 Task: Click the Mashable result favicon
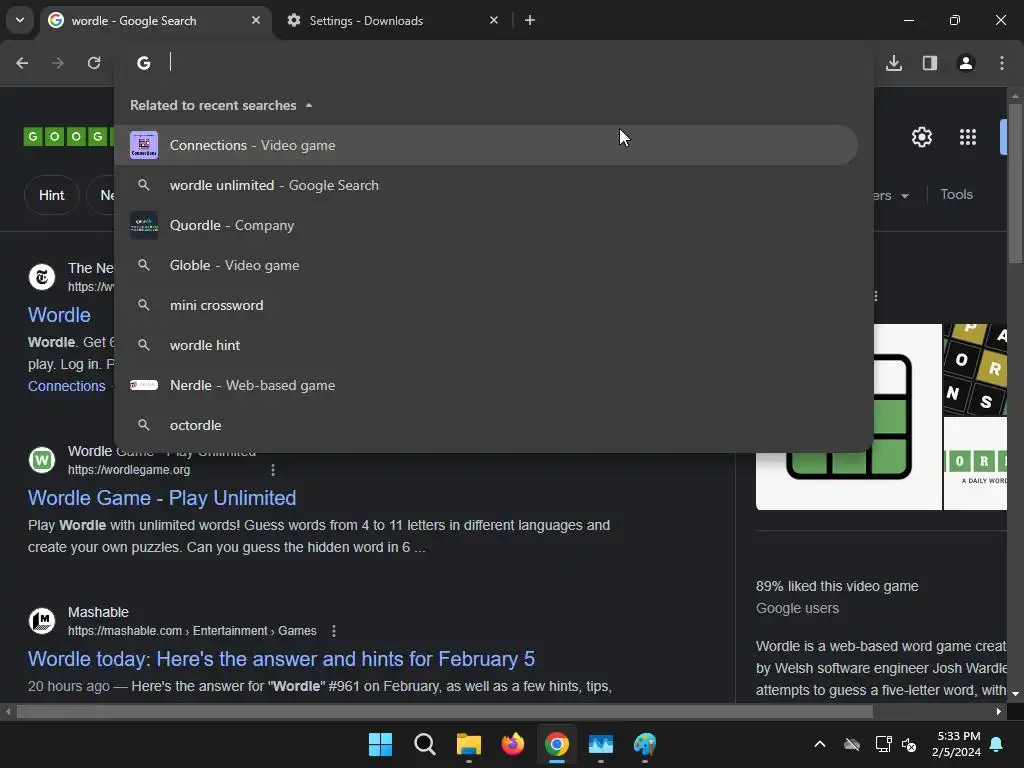tap(42, 621)
